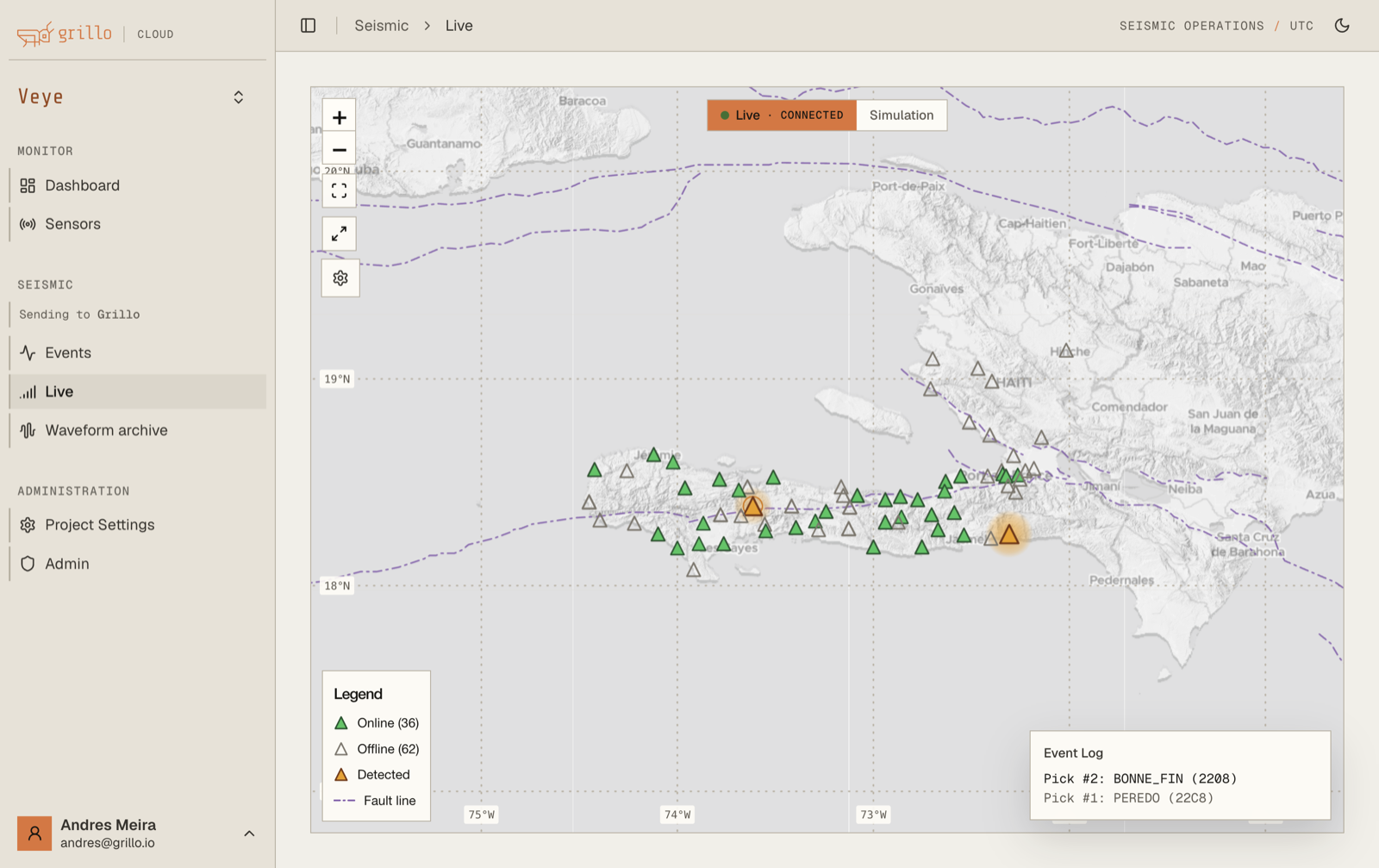Image resolution: width=1379 pixels, height=868 pixels.
Task: Switch to dark mode moon icon
Action: 1342,26
